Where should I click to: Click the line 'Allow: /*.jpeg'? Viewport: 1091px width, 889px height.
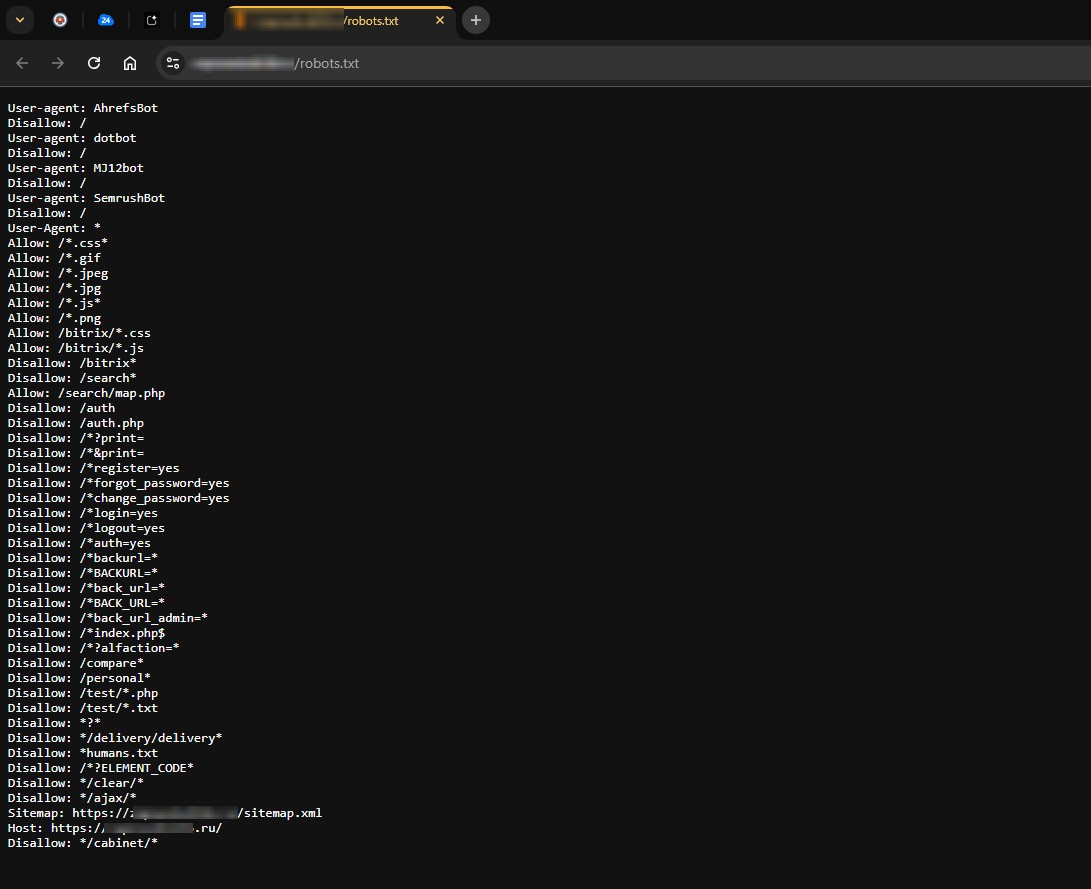click(58, 273)
